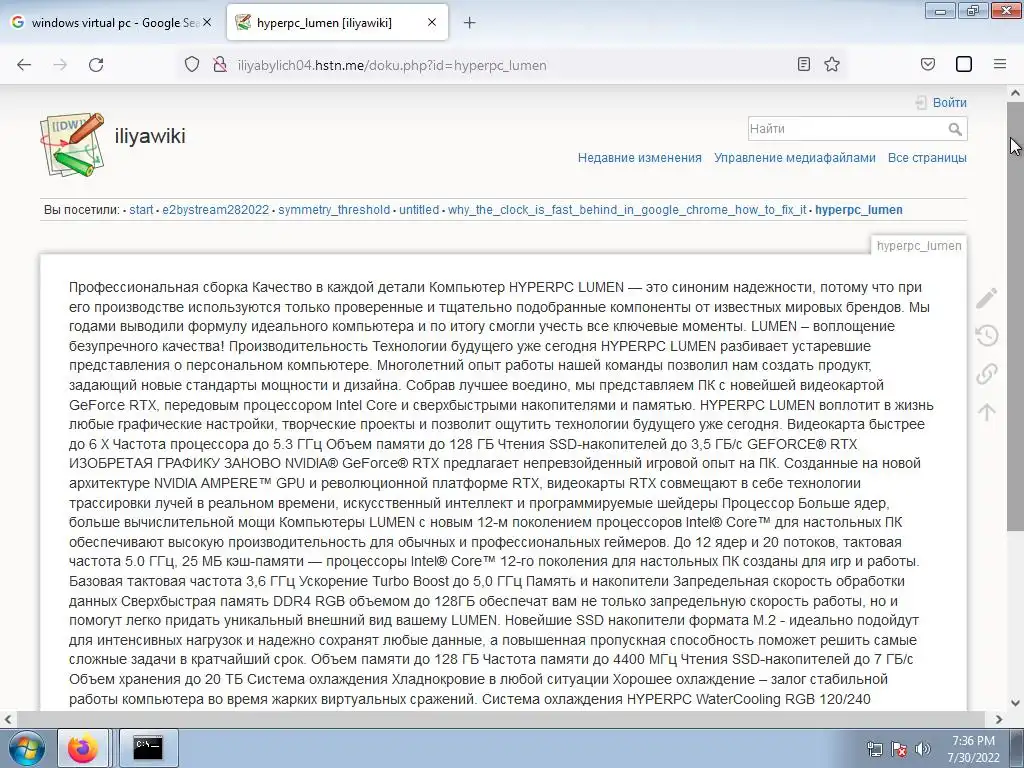Open Управление медиафайлами link
This screenshot has width=1024, height=768.
794,157
